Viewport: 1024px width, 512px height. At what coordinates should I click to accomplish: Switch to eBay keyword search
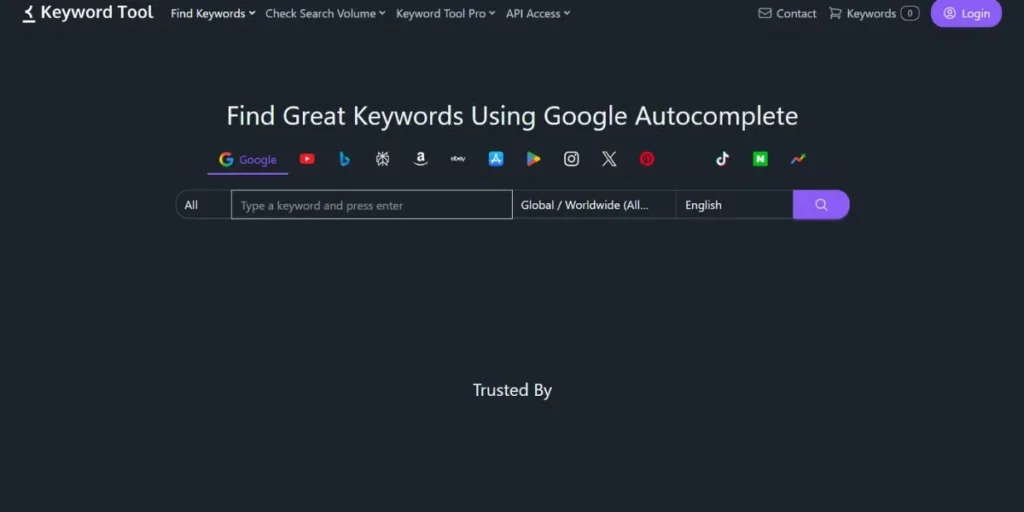[458, 159]
